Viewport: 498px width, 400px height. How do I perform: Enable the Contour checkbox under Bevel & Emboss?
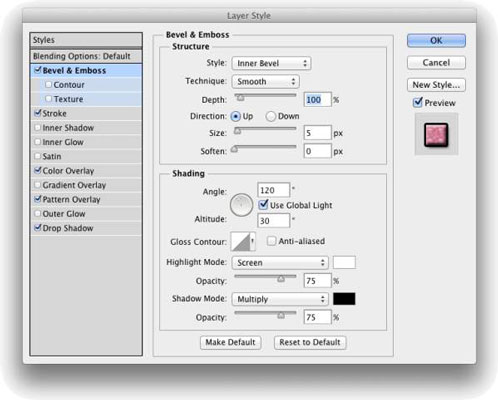click(x=48, y=85)
